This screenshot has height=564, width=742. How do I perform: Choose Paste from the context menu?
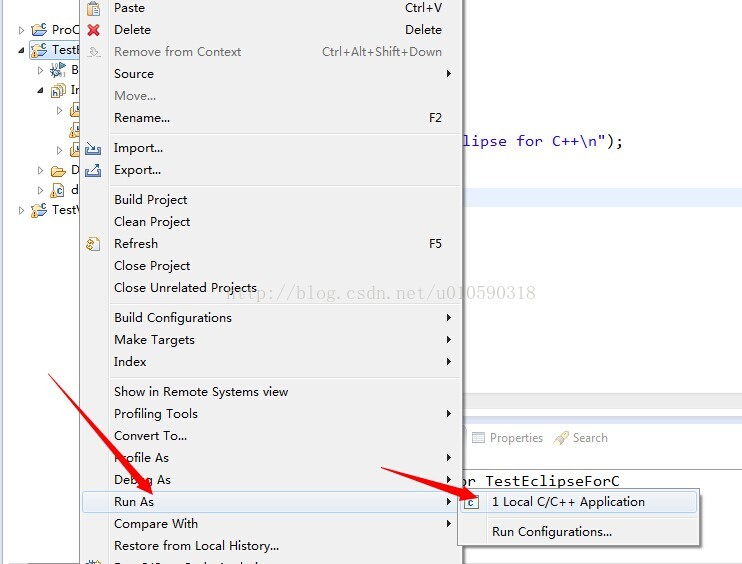(271, 8)
